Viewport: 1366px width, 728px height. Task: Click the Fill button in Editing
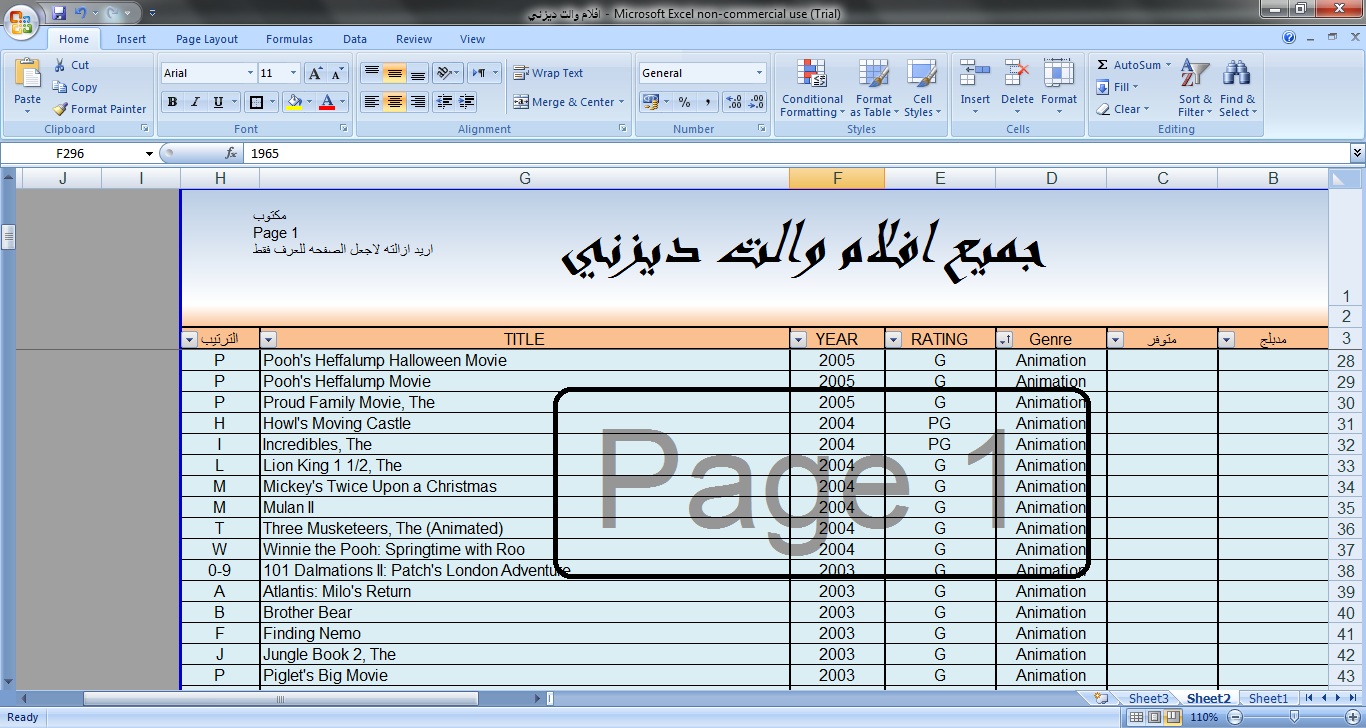(1118, 87)
